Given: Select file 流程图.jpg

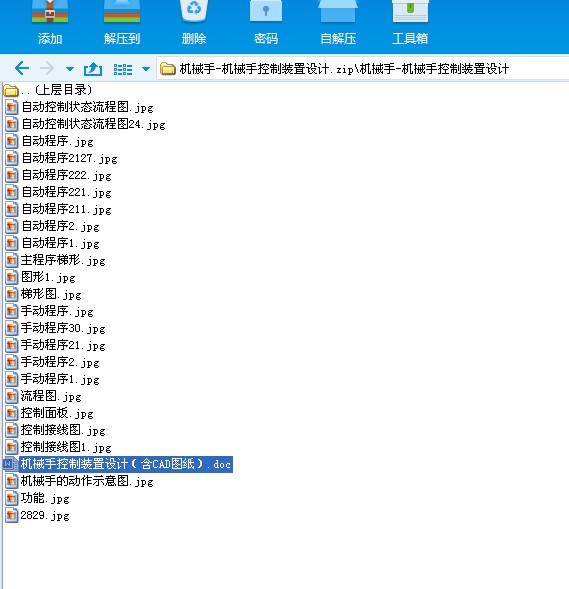Looking at the screenshot, I should [x=44, y=396].
